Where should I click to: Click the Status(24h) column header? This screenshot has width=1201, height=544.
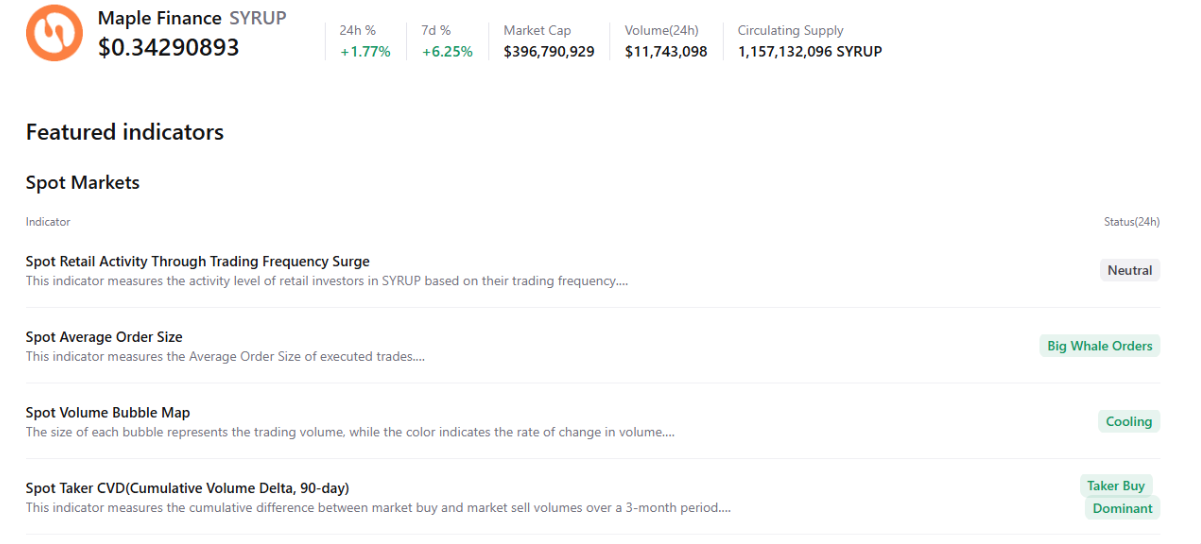point(1124,222)
